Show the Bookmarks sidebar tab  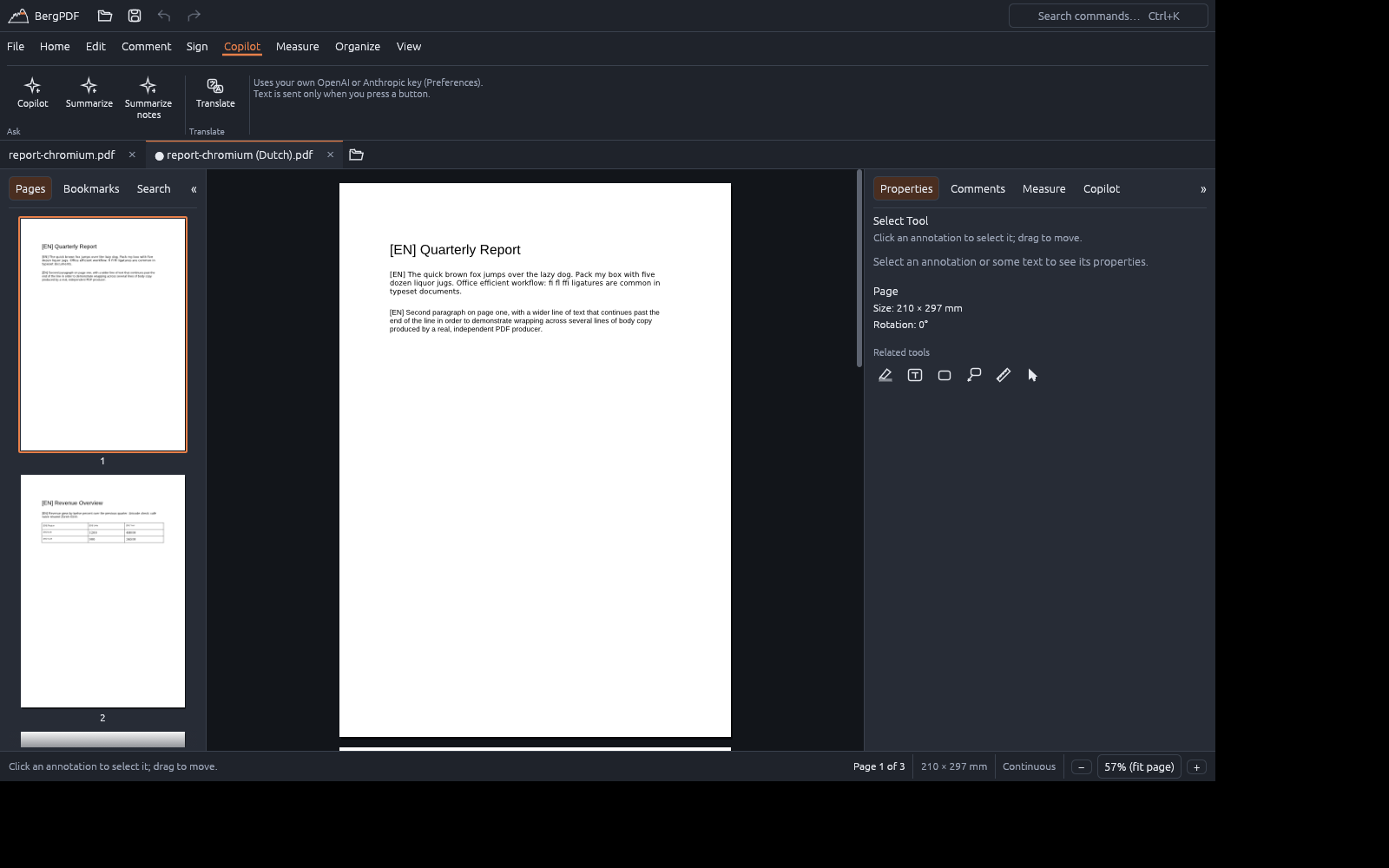tap(91, 188)
